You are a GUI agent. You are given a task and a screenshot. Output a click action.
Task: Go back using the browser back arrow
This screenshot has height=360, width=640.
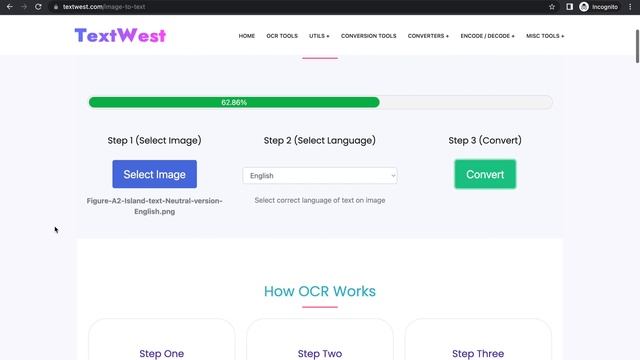[x=9, y=7]
